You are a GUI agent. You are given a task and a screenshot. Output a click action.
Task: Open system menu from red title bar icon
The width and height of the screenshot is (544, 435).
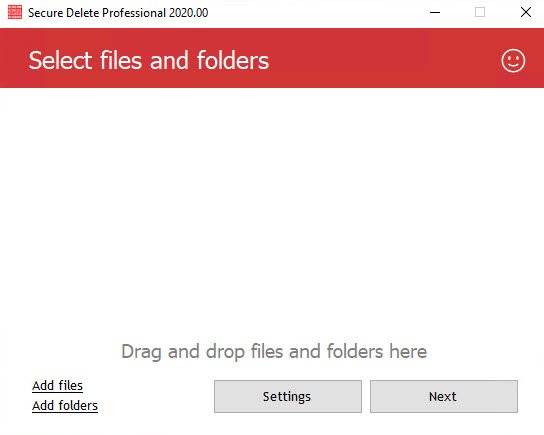click(15, 12)
